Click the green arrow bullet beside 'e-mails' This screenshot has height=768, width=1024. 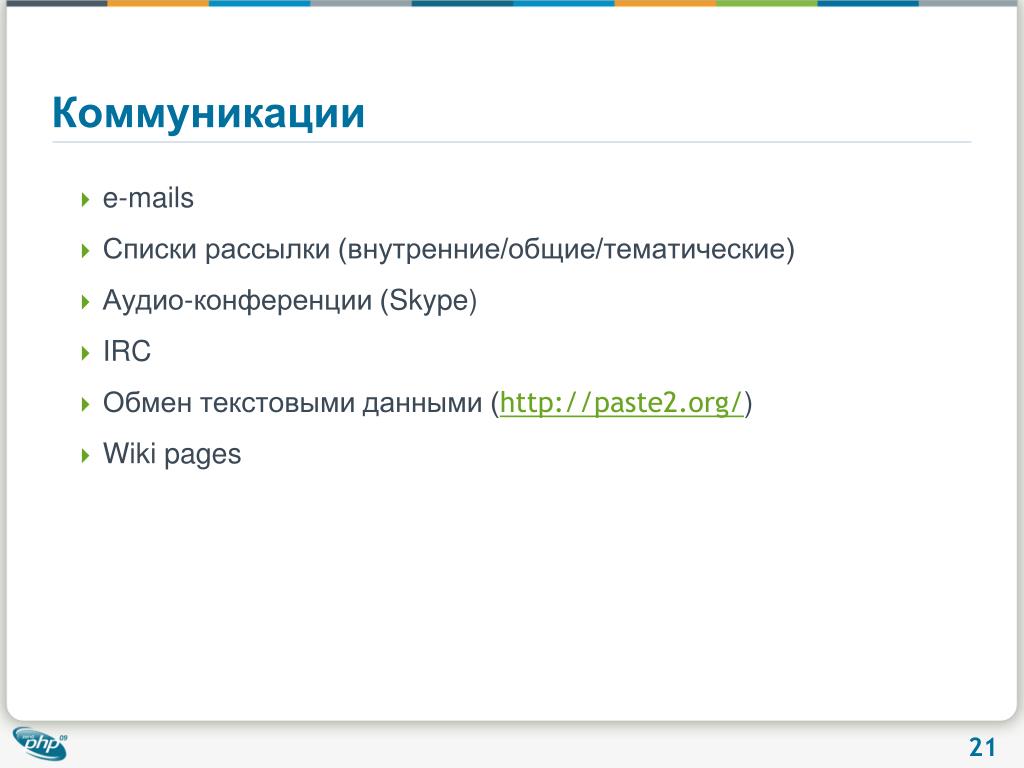coord(85,199)
